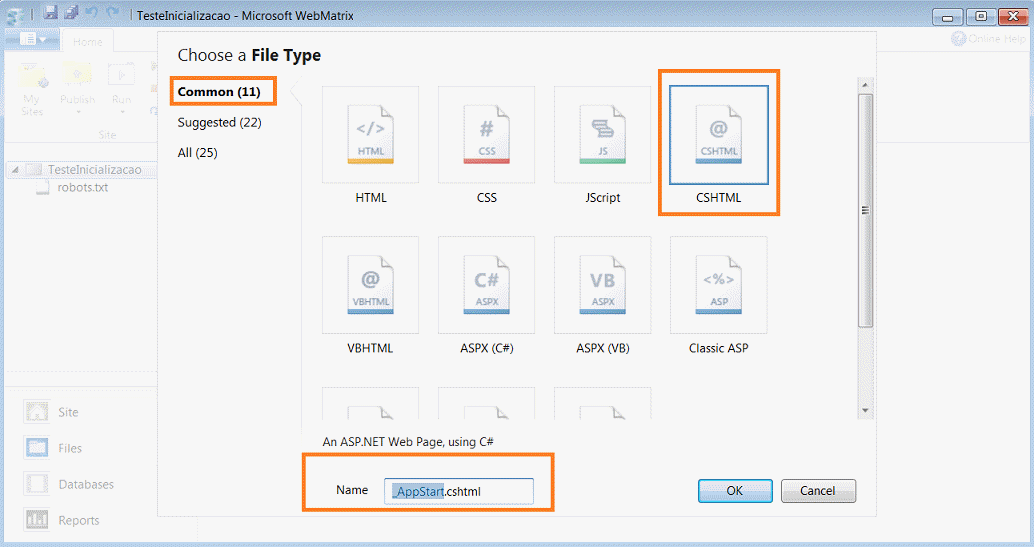Click the file type list scroll thumb
The image size is (1034, 547).
[865, 210]
